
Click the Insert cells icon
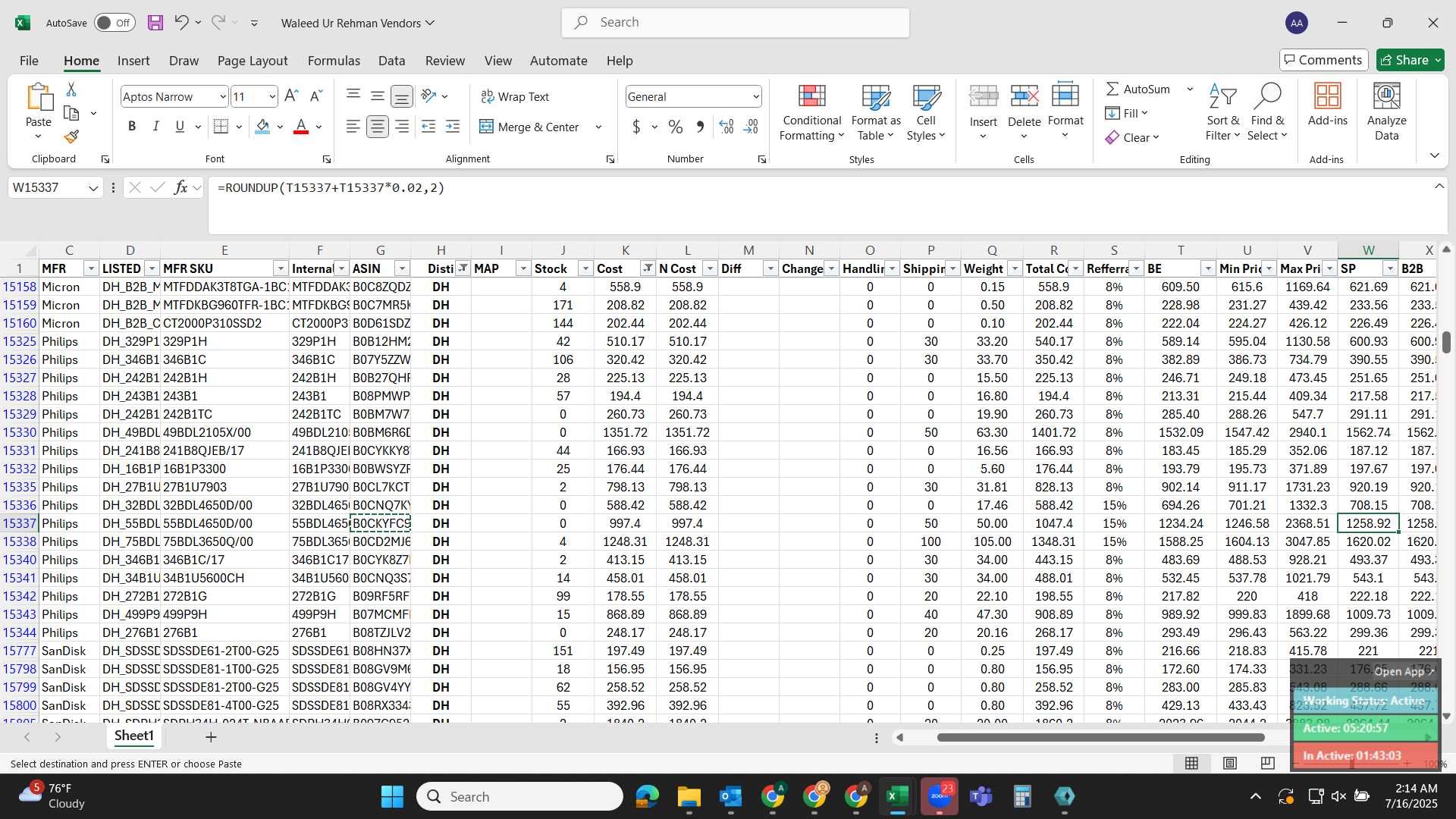tap(983, 96)
